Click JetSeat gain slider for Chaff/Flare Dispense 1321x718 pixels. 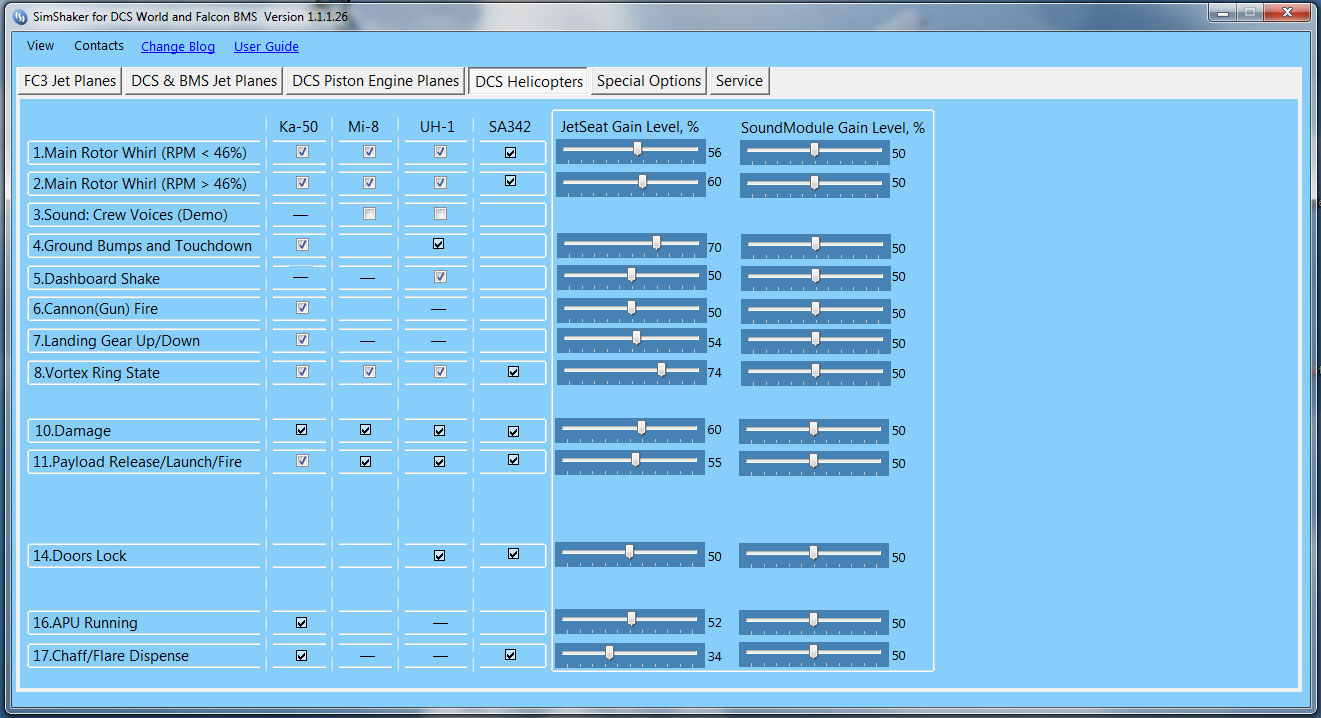[609, 652]
